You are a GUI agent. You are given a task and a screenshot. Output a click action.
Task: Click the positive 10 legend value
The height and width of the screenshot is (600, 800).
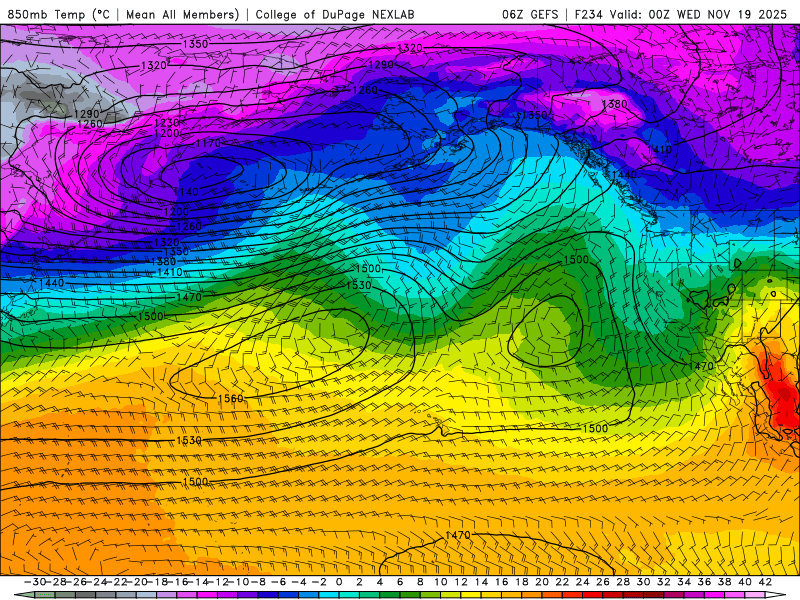[x=441, y=582]
